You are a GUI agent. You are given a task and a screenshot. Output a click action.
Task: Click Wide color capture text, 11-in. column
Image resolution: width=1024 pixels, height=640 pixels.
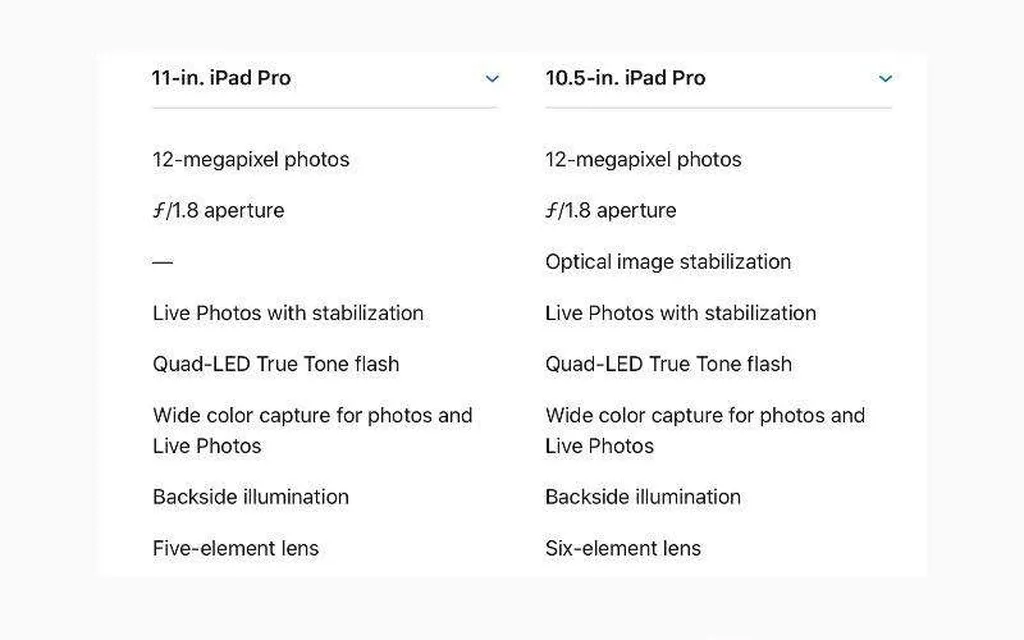312,430
